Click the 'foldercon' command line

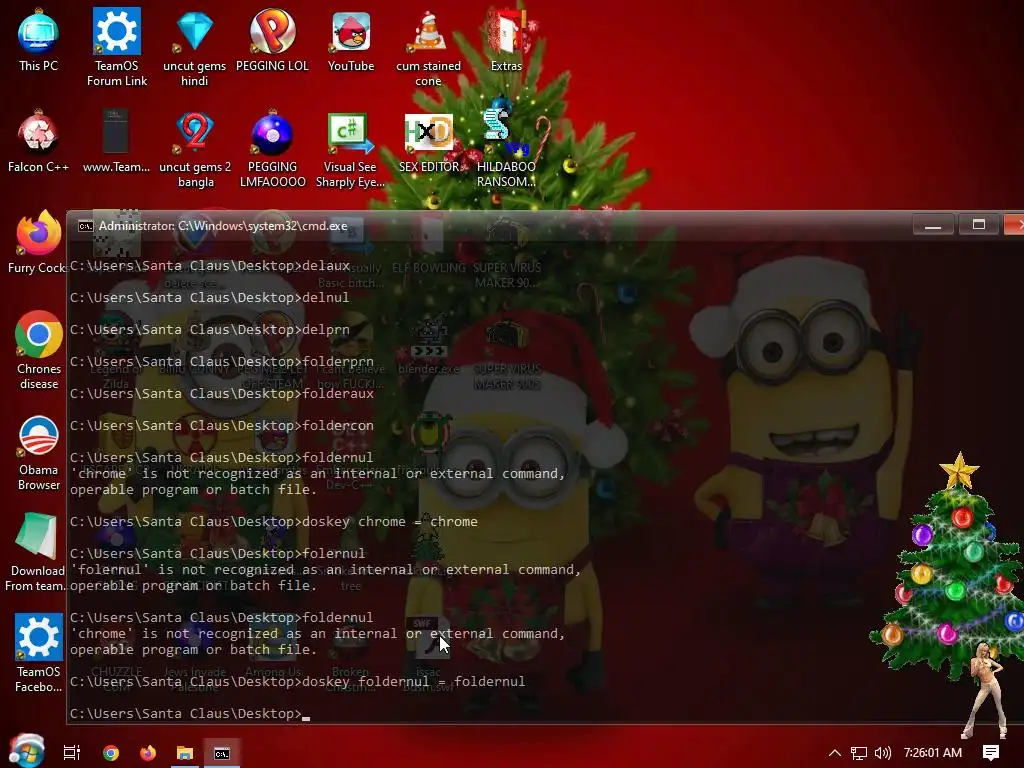(222, 426)
